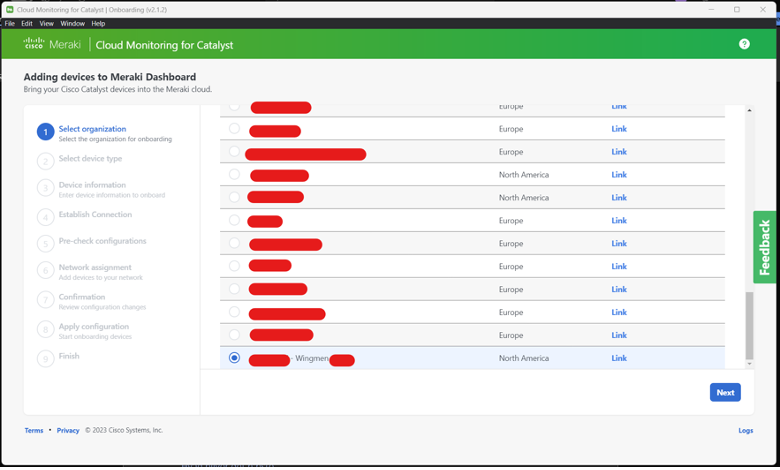This screenshot has height=470, width=780.
Task: Open the File menu
Action: pyautogui.click(x=10, y=23)
